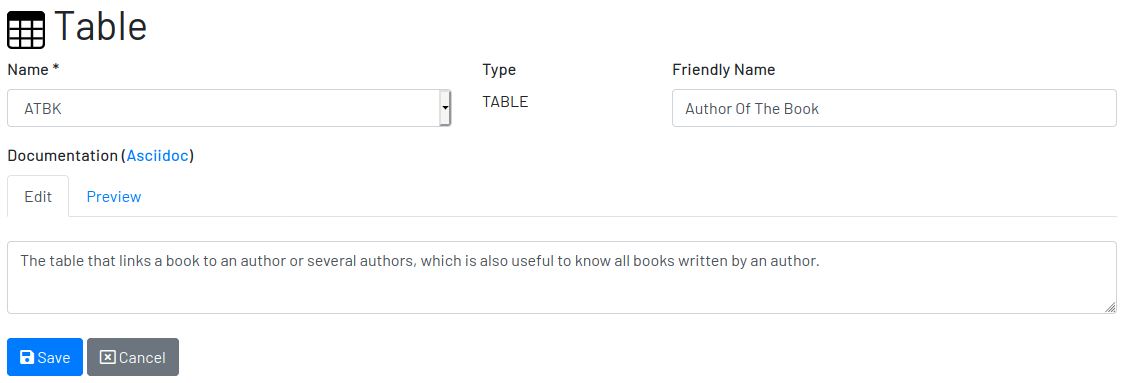Open the Name dropdown arrow
Viewport: 1125px width, 383px height.
[x=445, y=108]
